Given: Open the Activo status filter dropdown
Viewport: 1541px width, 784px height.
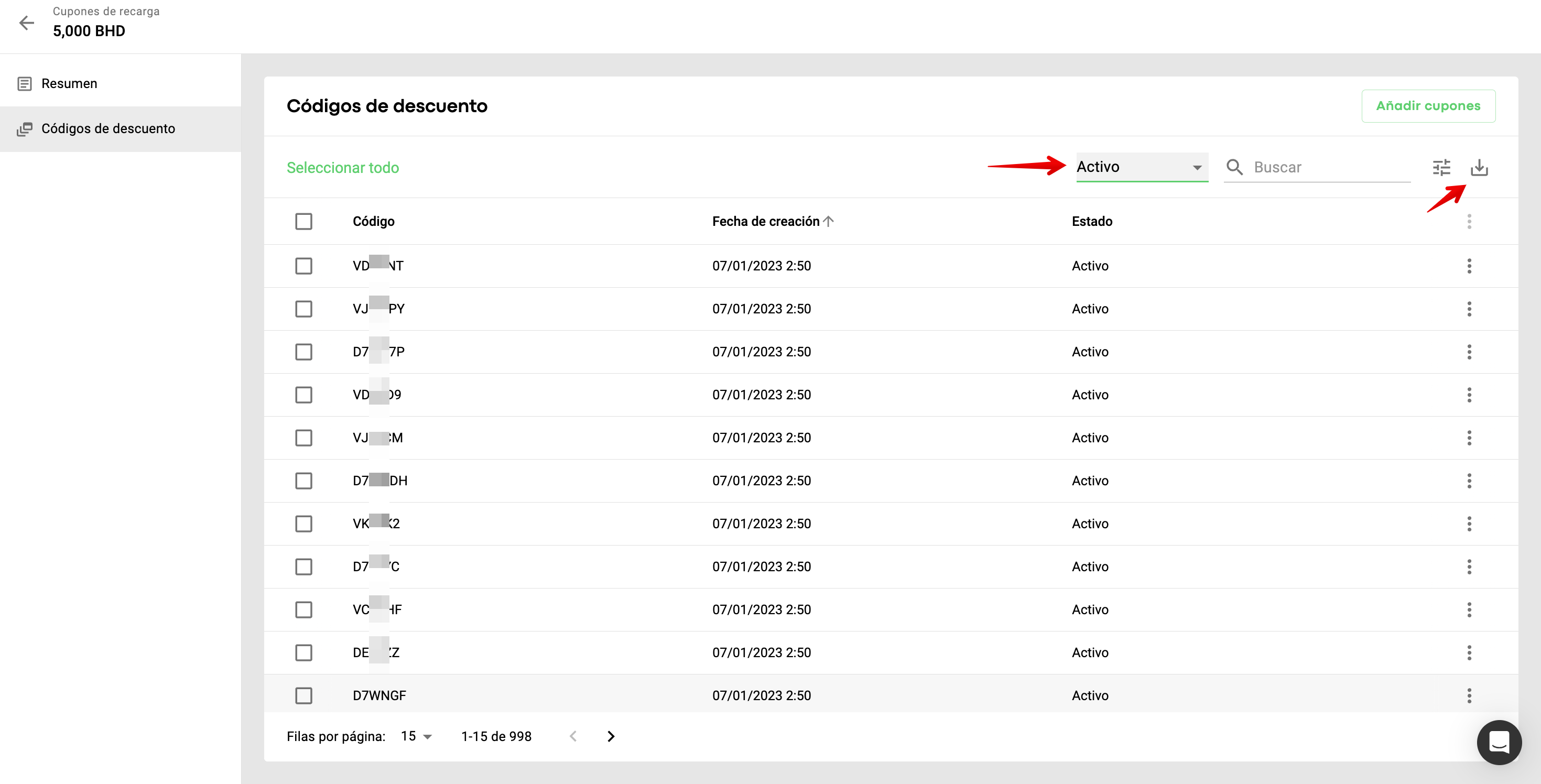Looking at the screenshot, I should (1142, 167).
